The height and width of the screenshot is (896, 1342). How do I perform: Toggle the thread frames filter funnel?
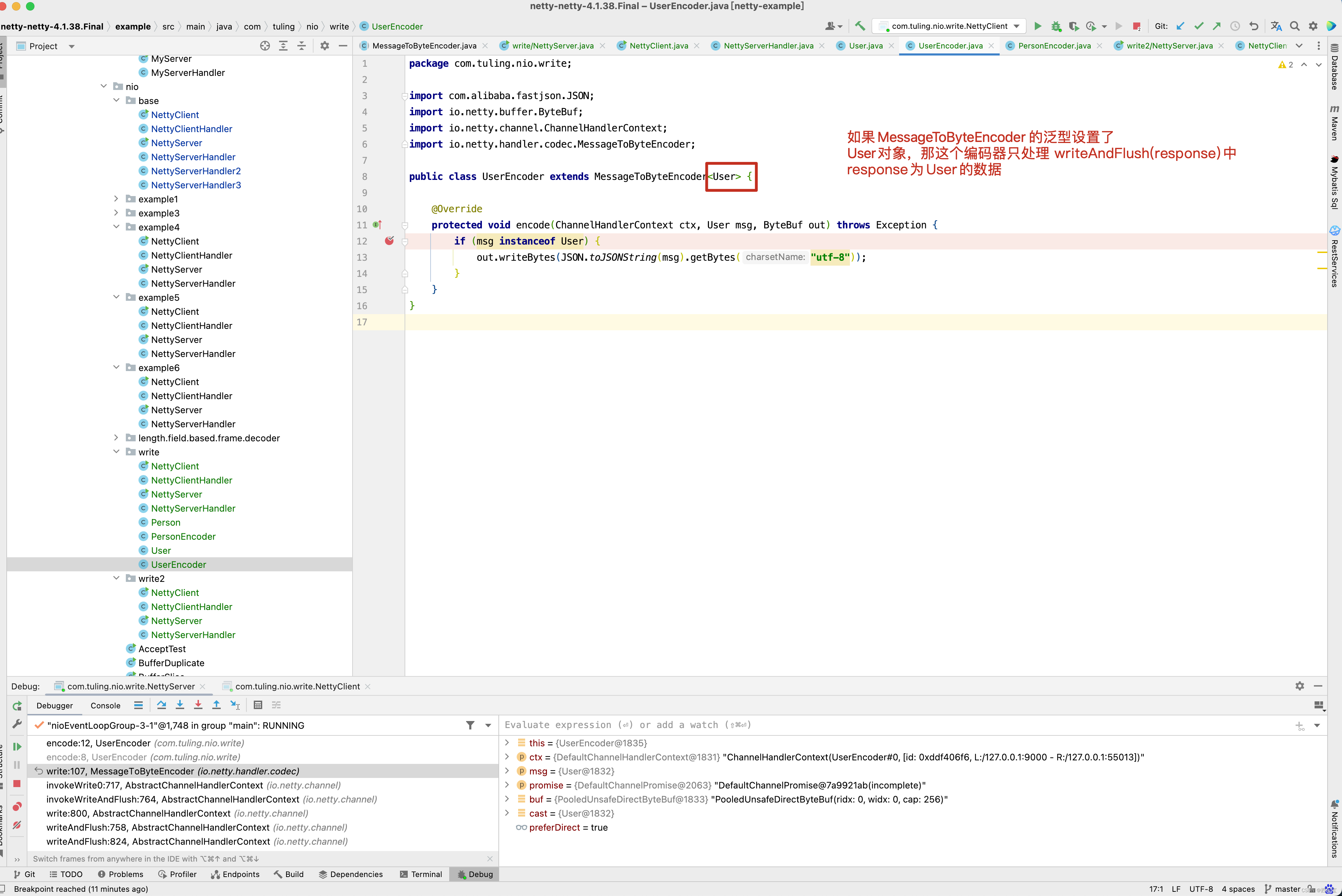[470, 725]
